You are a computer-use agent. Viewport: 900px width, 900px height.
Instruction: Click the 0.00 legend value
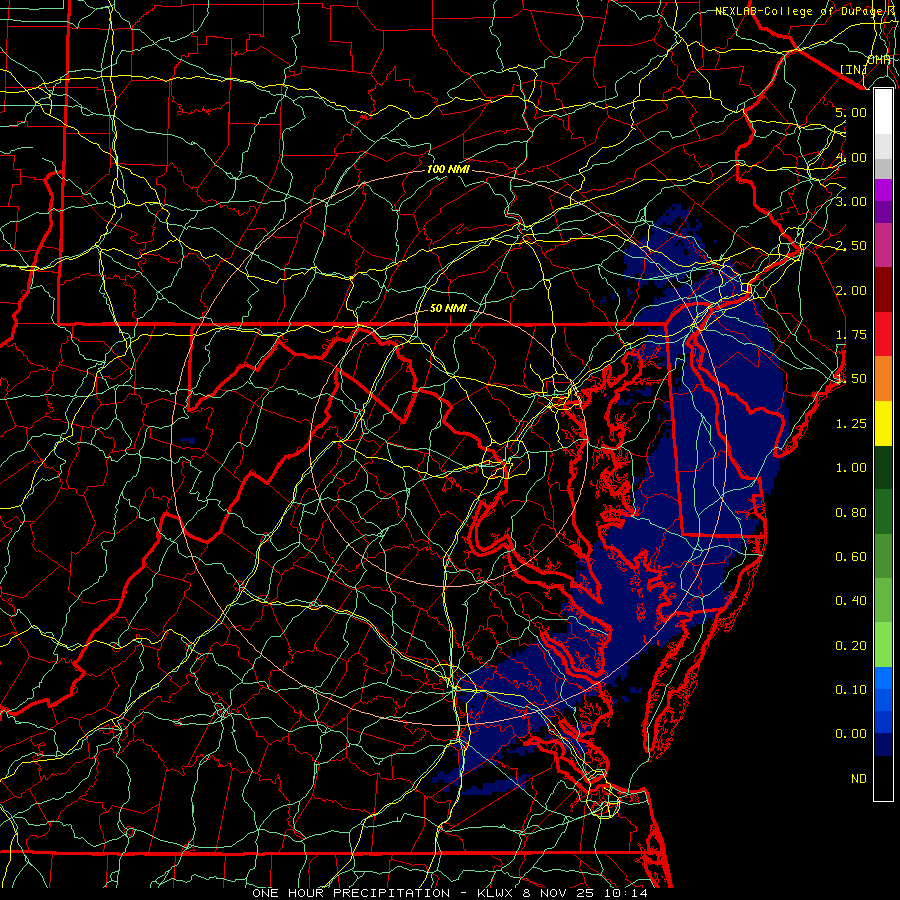pyautogui.click(x=851, y=734)
